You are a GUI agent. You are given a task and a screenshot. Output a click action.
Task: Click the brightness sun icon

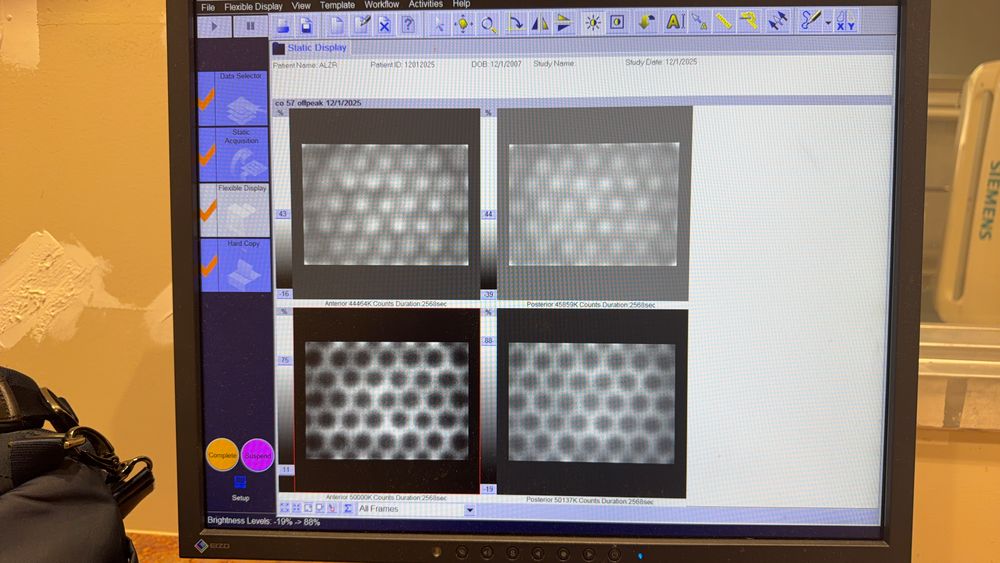(593, 23)
